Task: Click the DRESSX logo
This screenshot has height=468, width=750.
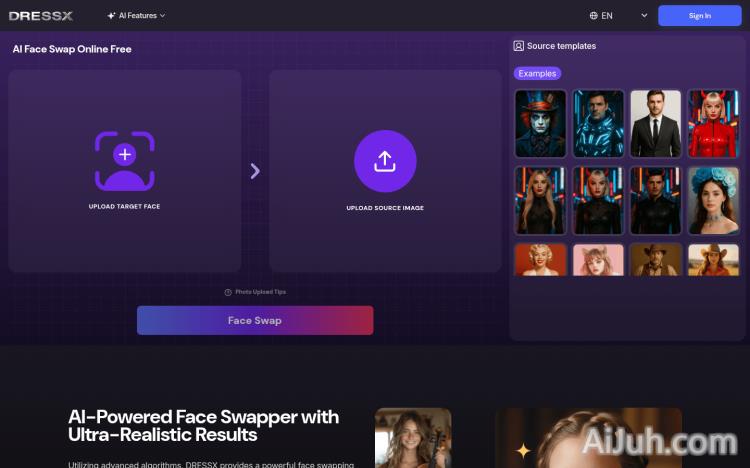Action: pyautogui.click(x=41, y=16)
